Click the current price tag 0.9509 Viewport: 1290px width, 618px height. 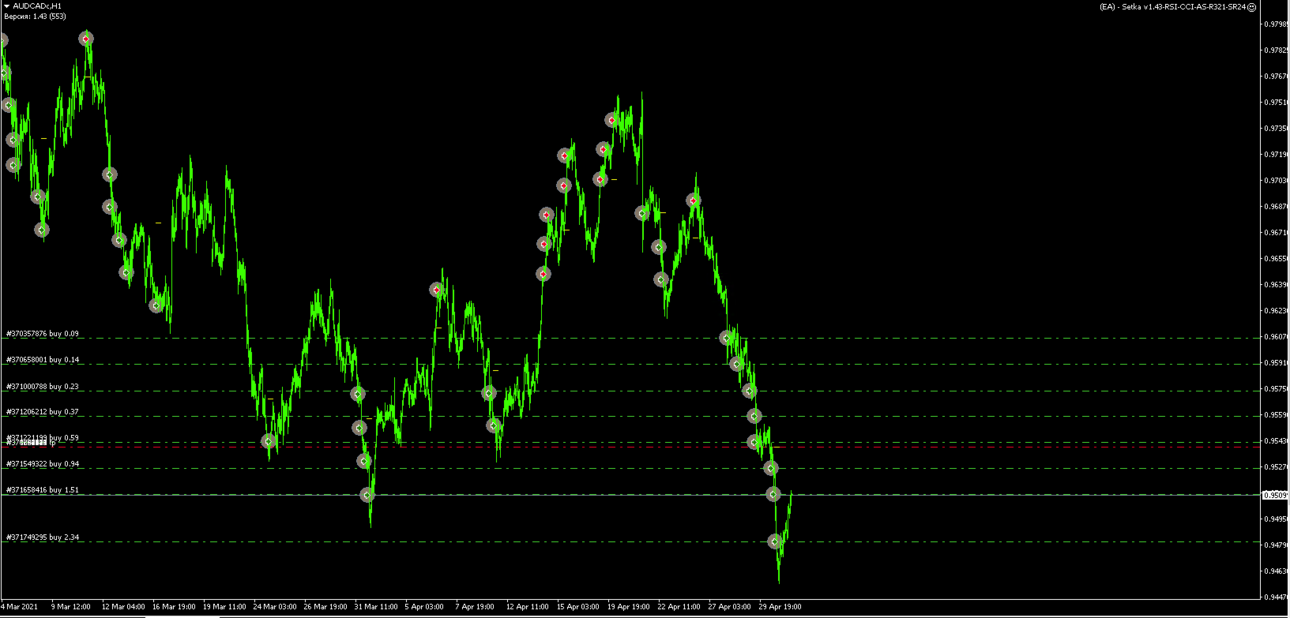[1275, 494]
